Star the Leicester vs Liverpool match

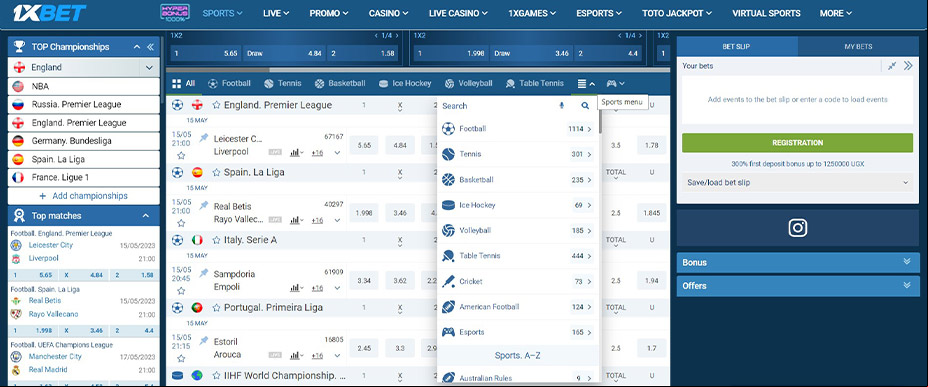click(x=181, y=156)
